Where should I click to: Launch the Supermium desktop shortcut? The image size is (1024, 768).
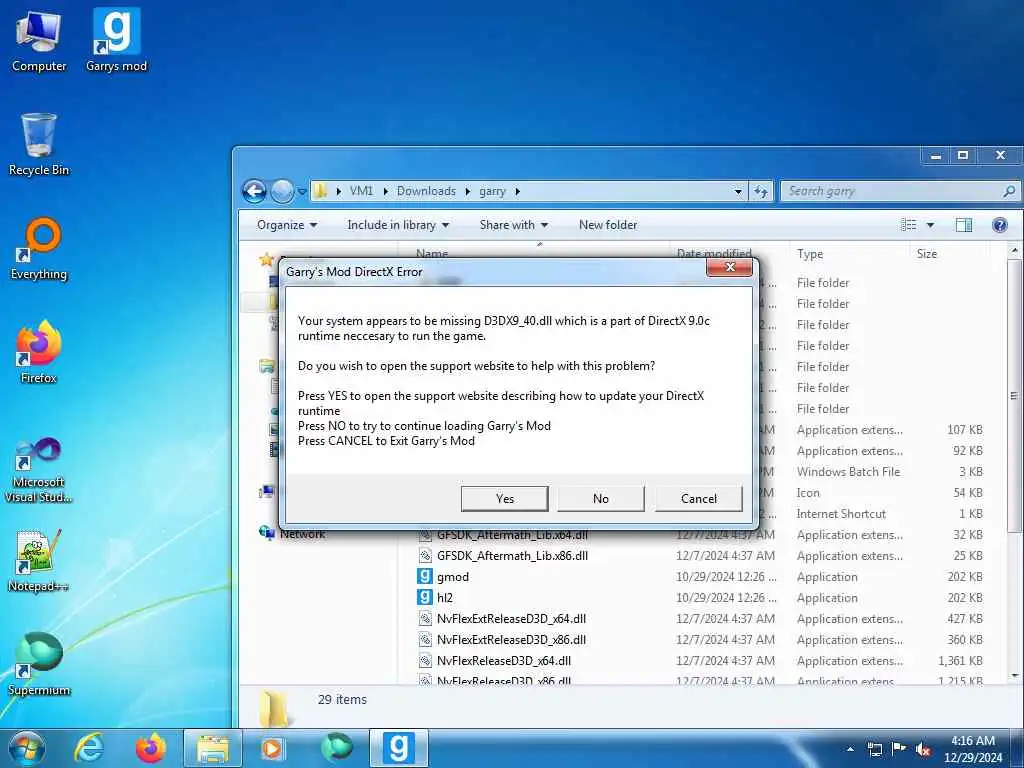tap(39, 665)
